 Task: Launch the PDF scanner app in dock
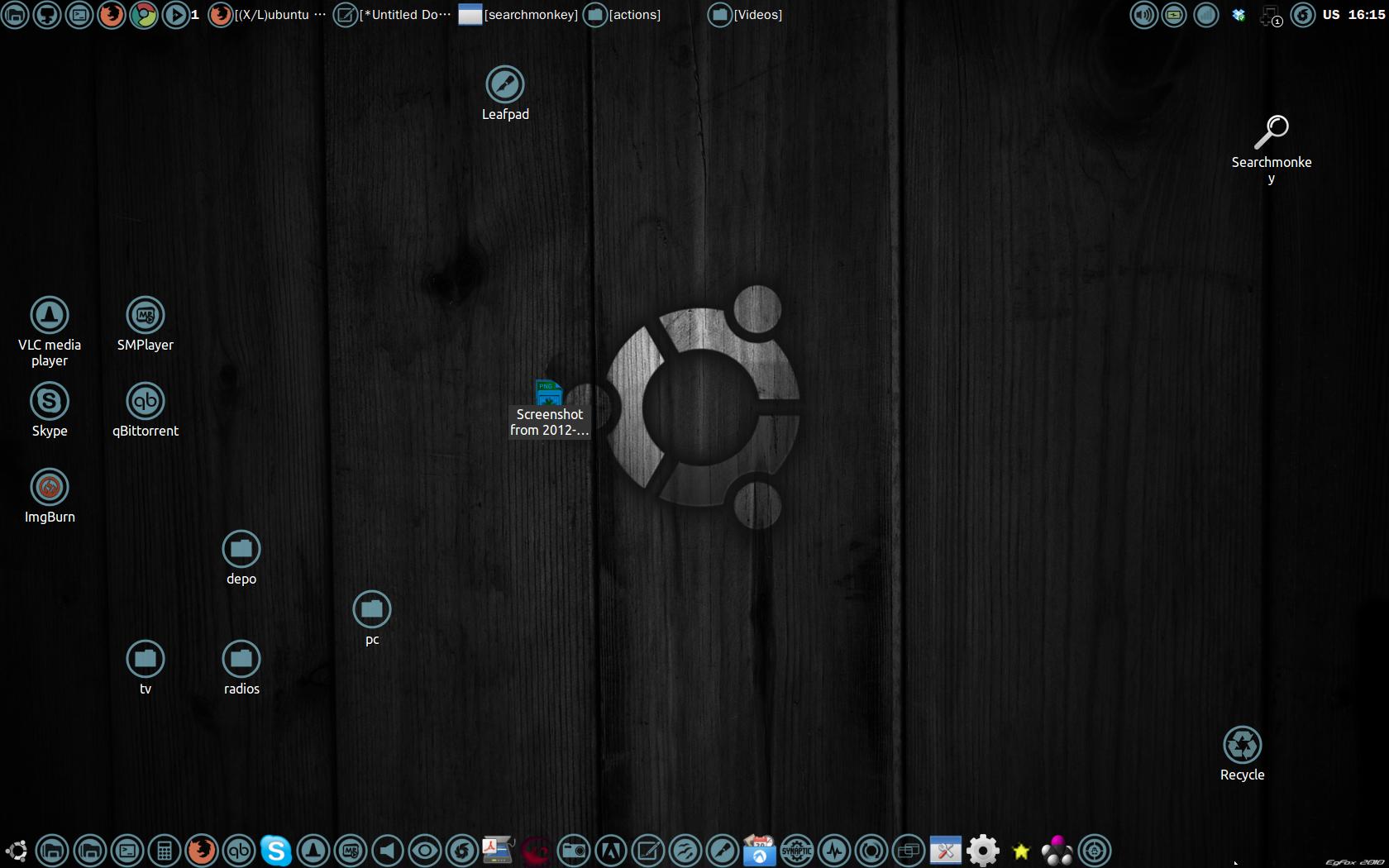[x=499, y=851]
